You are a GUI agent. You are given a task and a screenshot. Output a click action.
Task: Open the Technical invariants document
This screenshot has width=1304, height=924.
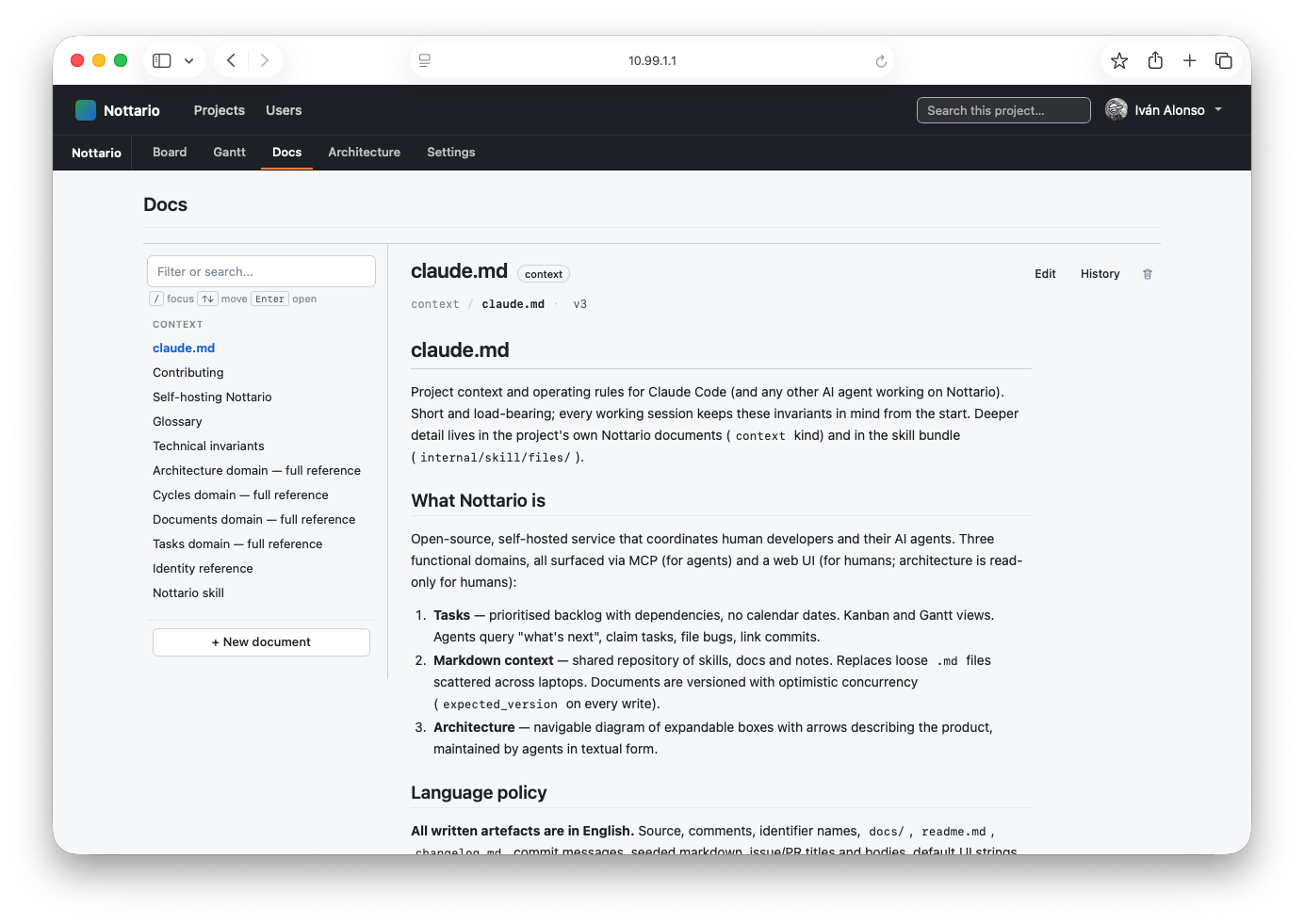[208, 446]
